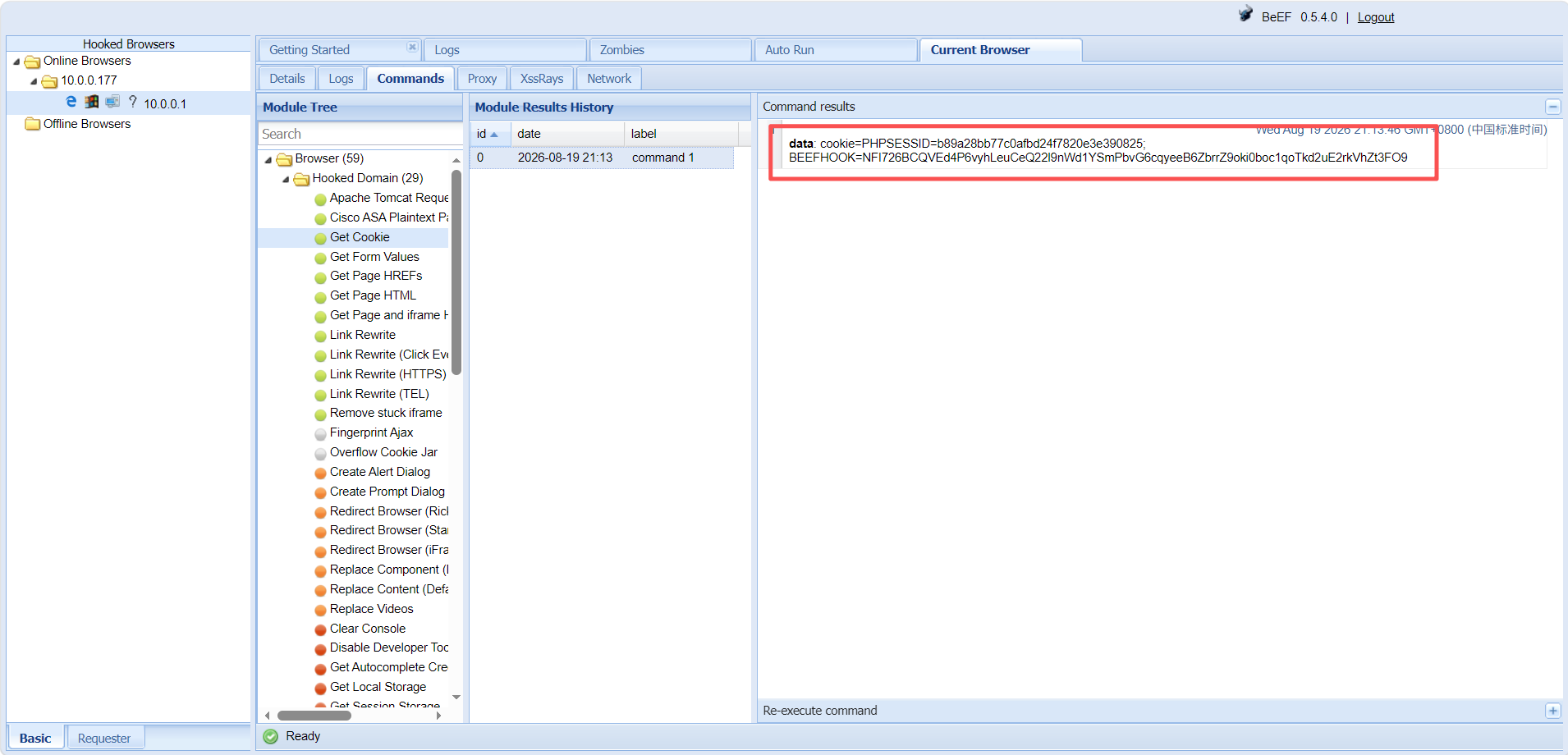Select the Remove stuck iframe module
The height and width of the screenshot is (755, 1568).
pyautogui.click(x=386, y=413)
